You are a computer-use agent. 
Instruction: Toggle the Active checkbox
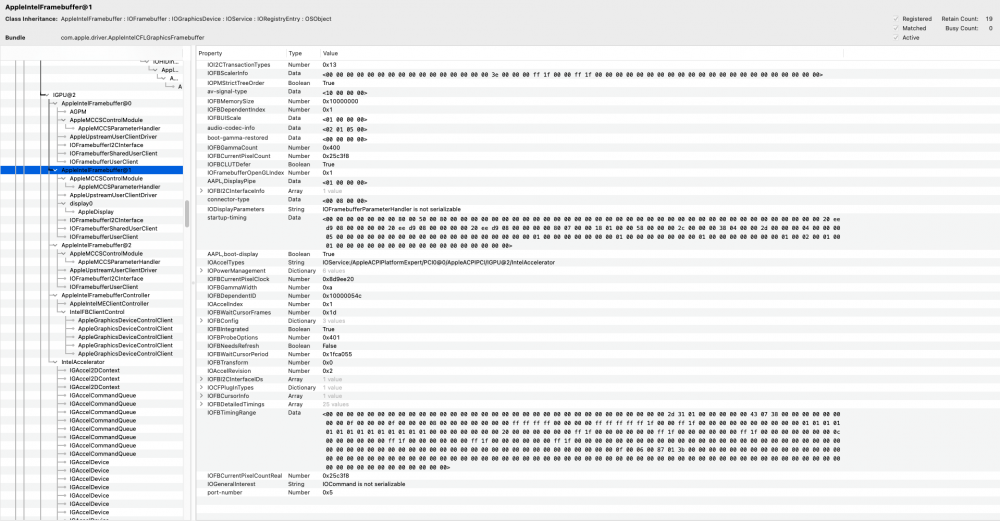point(895,38)
